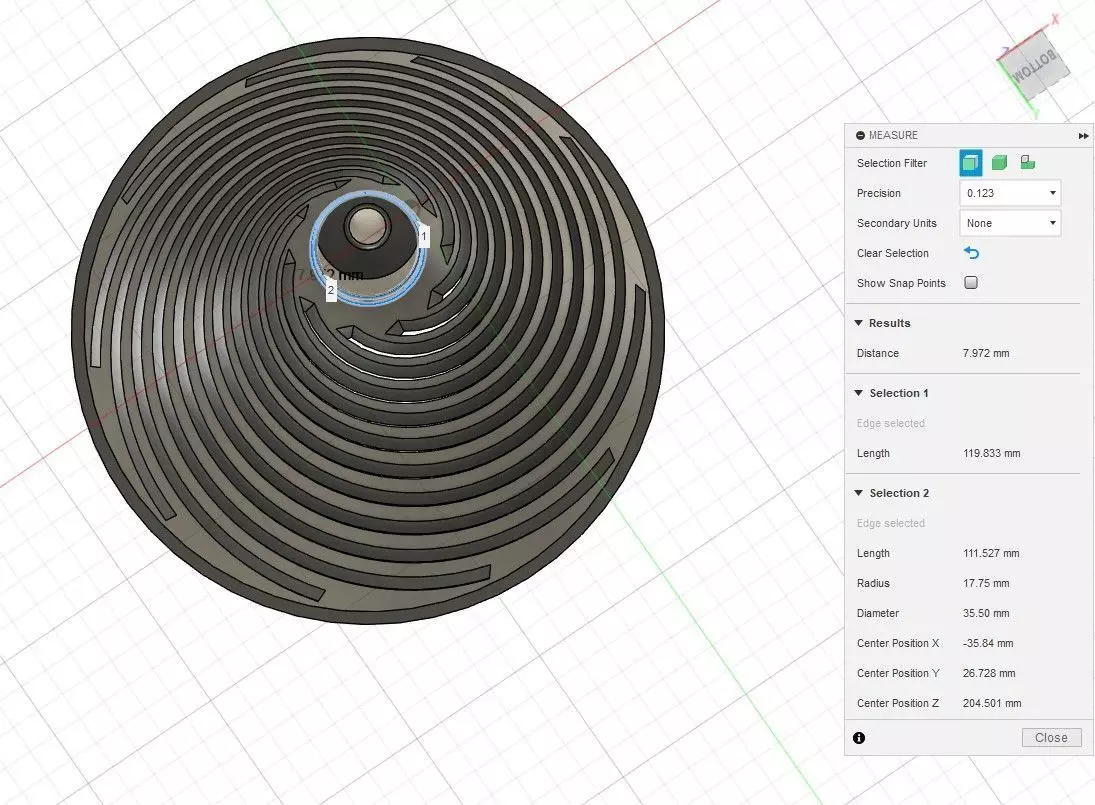Select the component selection filter icon

coord(1027,163)
